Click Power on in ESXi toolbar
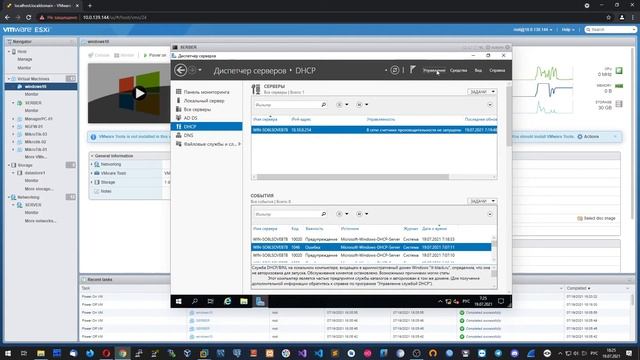Viewport: 640px width, 360px height. 155,55
